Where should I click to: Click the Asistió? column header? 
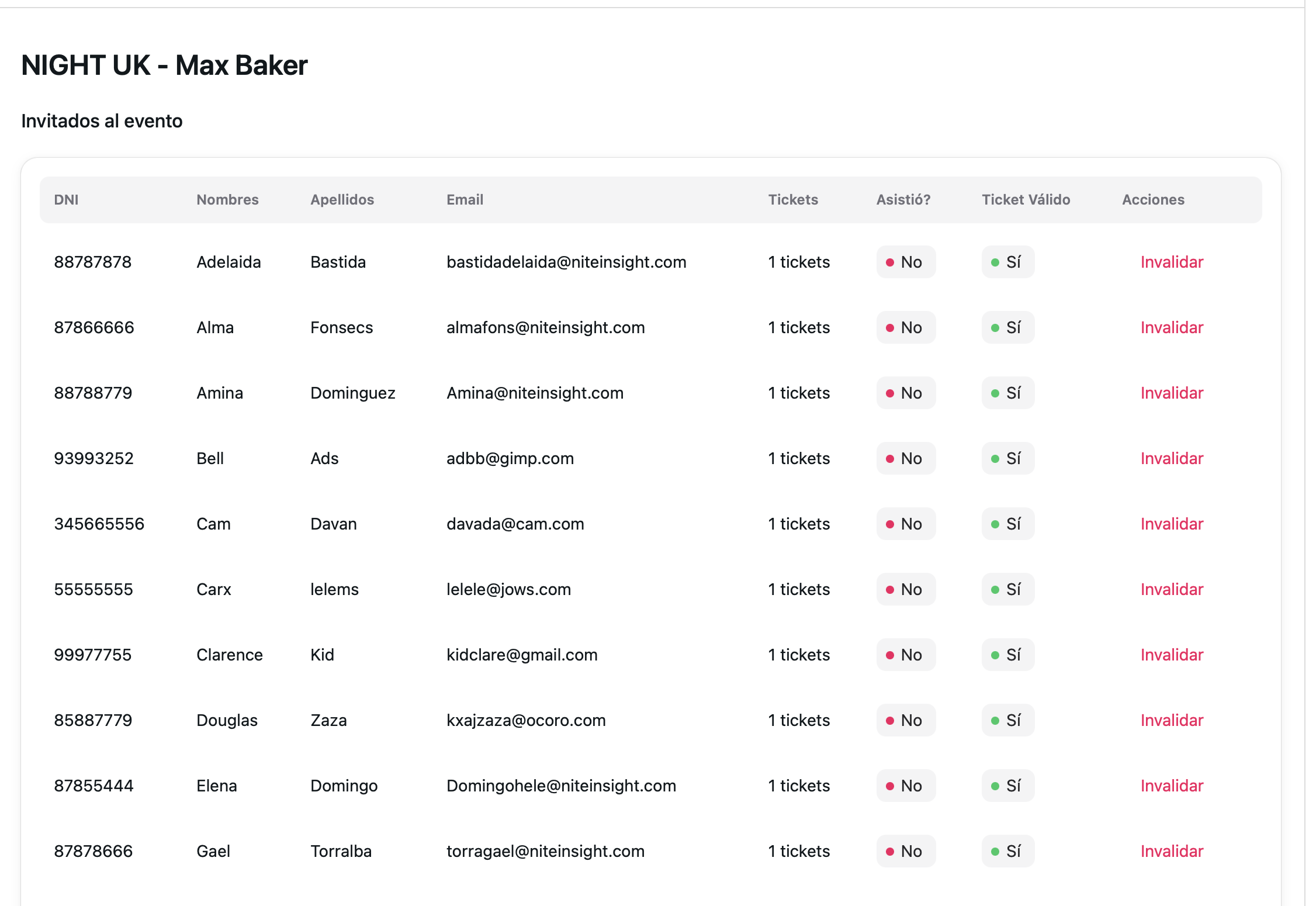903,200
